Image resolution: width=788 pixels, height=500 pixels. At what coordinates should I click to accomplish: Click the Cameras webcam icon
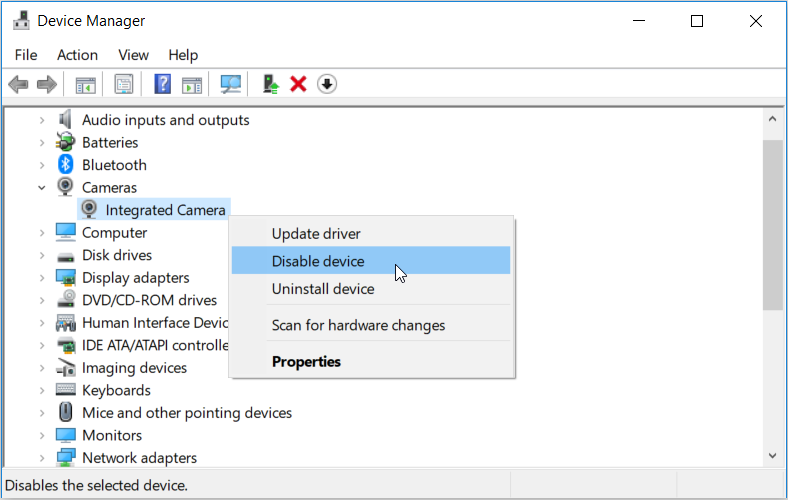pos(65,187)
